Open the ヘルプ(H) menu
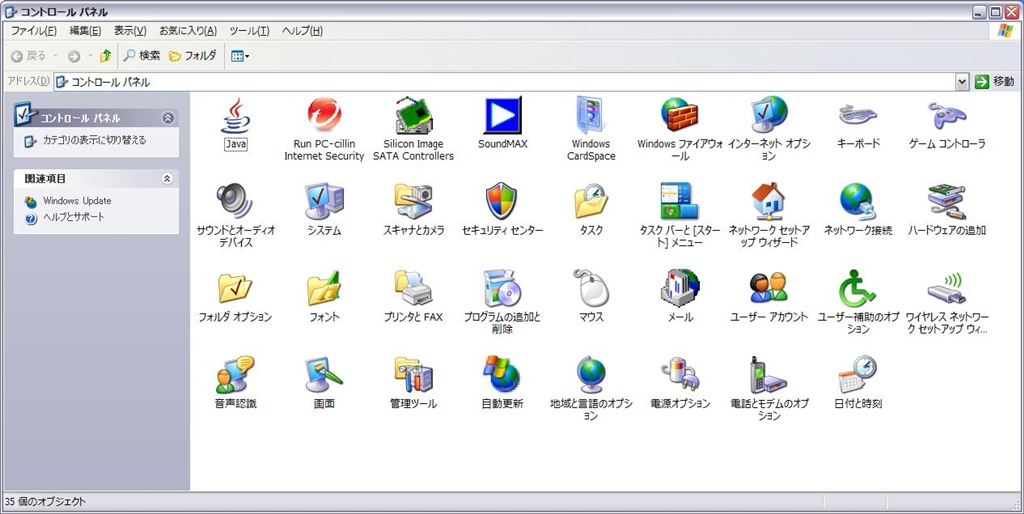This screenshot has width=1024, height=514. [x=302, y=31]
